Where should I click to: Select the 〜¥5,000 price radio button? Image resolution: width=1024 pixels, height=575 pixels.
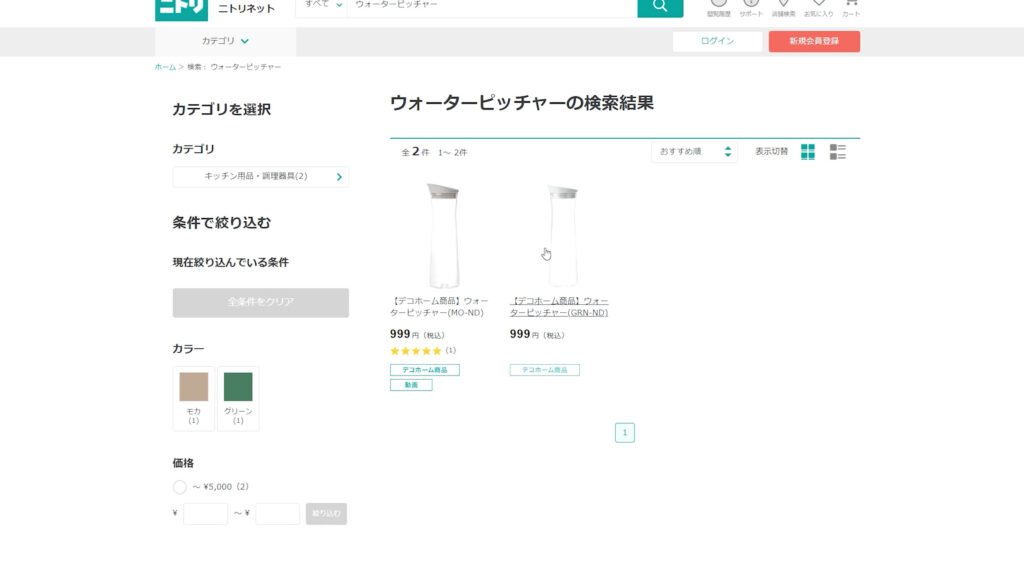pos(180,487)
